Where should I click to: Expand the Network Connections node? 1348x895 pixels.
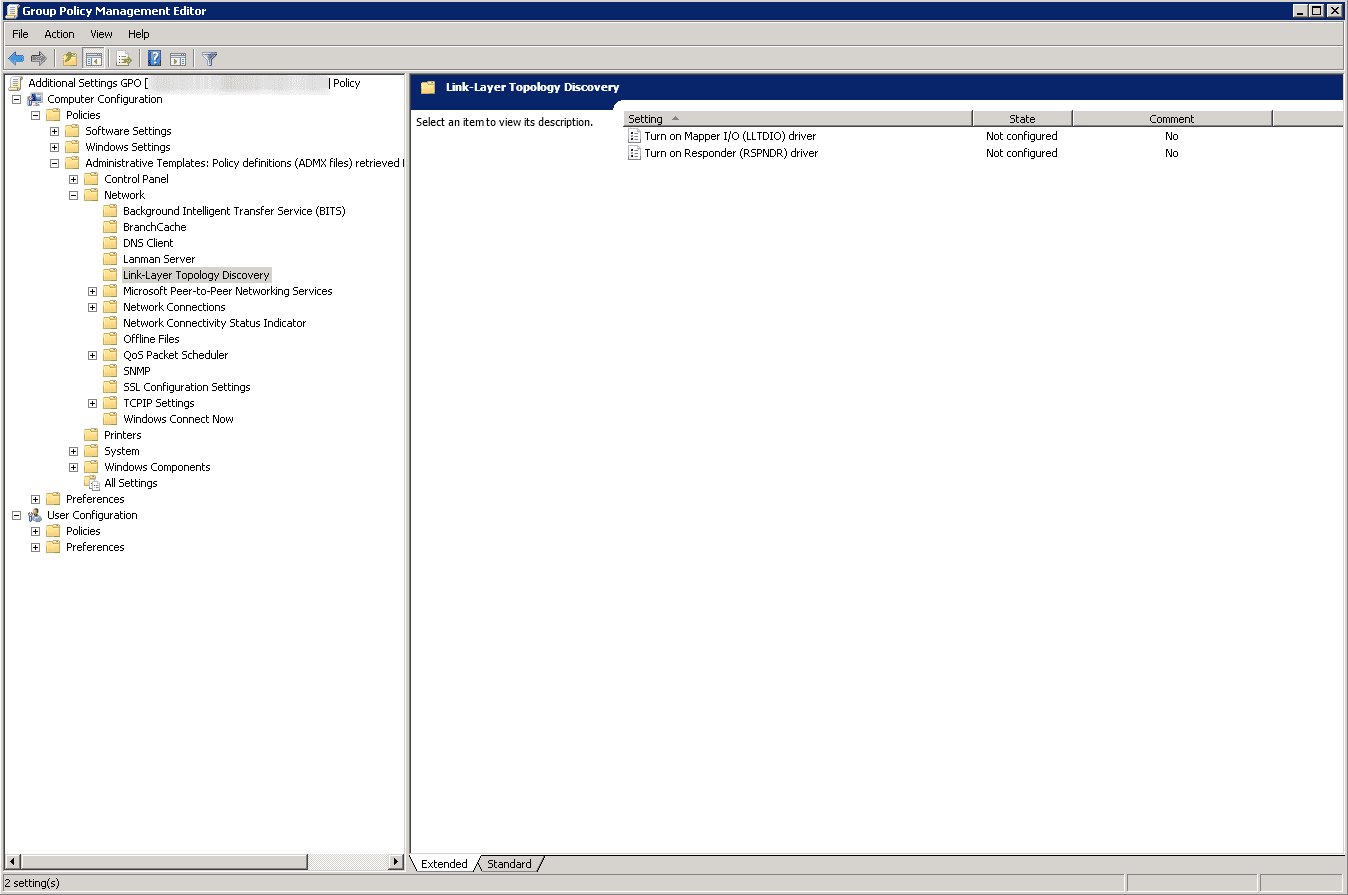coord(92,307)
